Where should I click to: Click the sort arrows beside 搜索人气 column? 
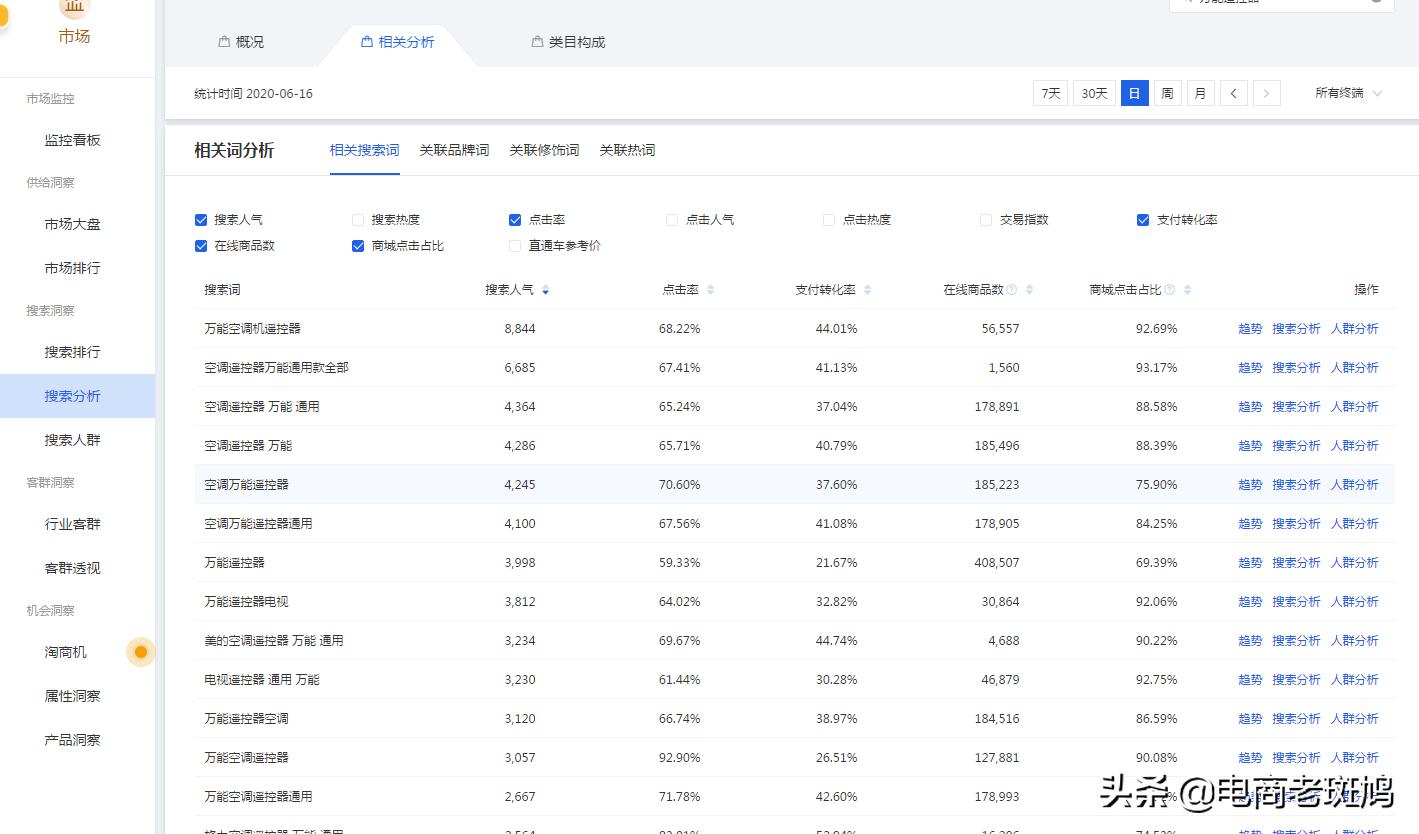(545, 289)
